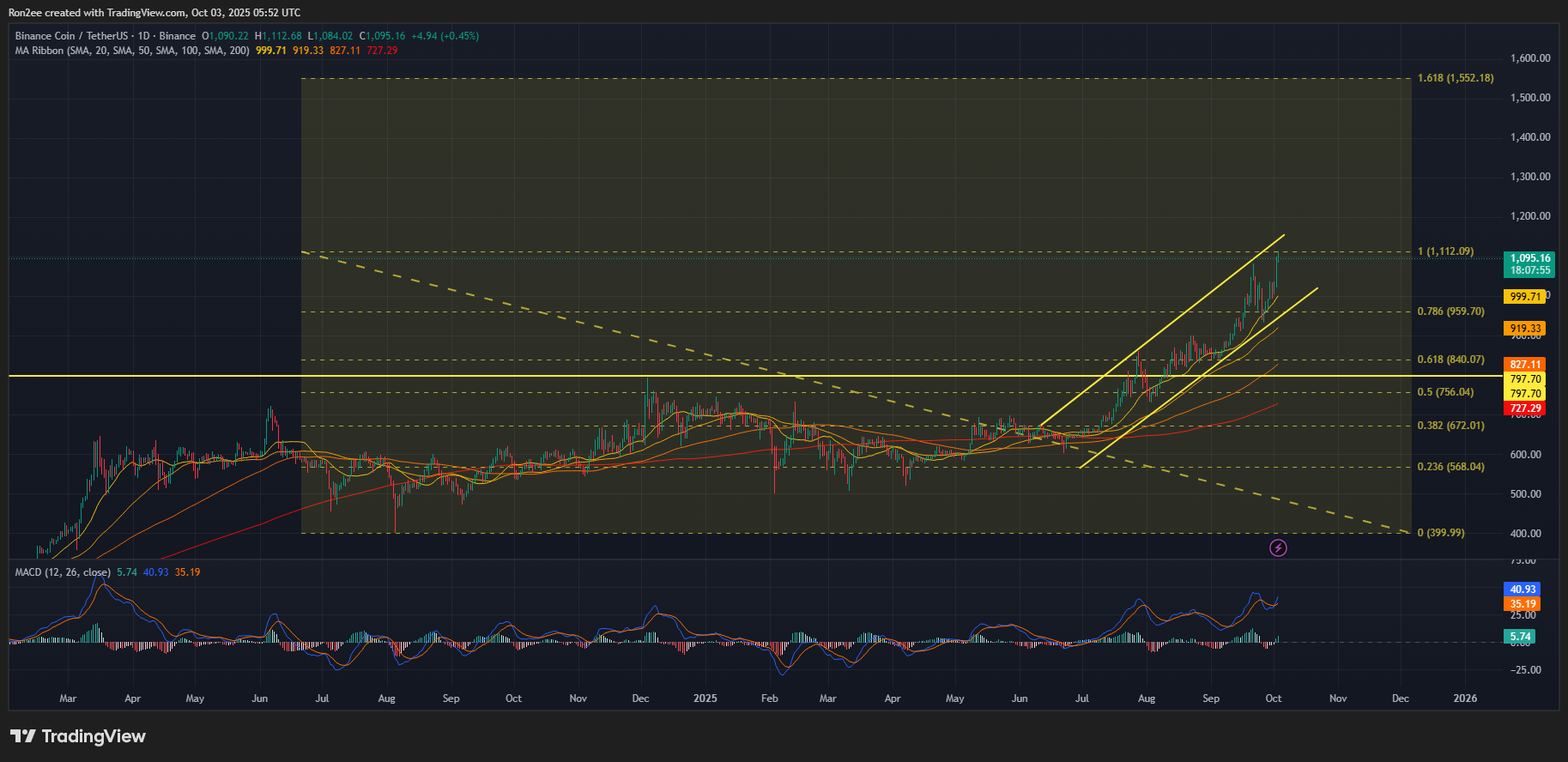Viewport: 1568px width, 762px height.
Task: Select the 0.786 (959.70) Fibonacci level label
Action: pos(1450,311)
